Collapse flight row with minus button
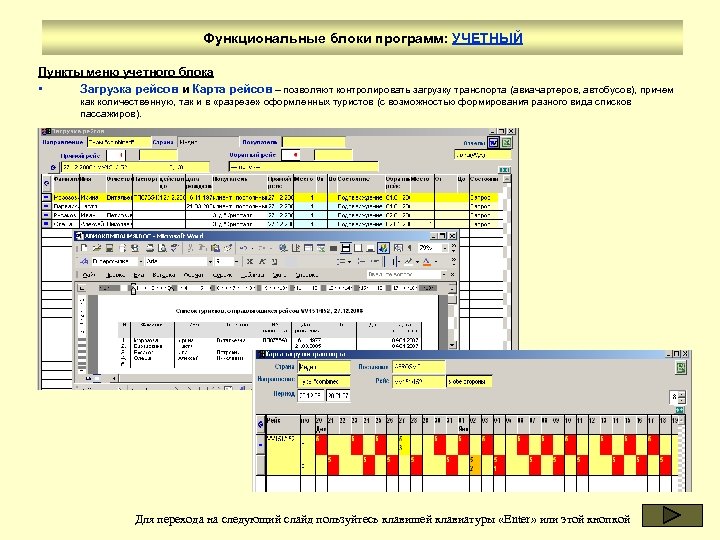 pos(260,445)
